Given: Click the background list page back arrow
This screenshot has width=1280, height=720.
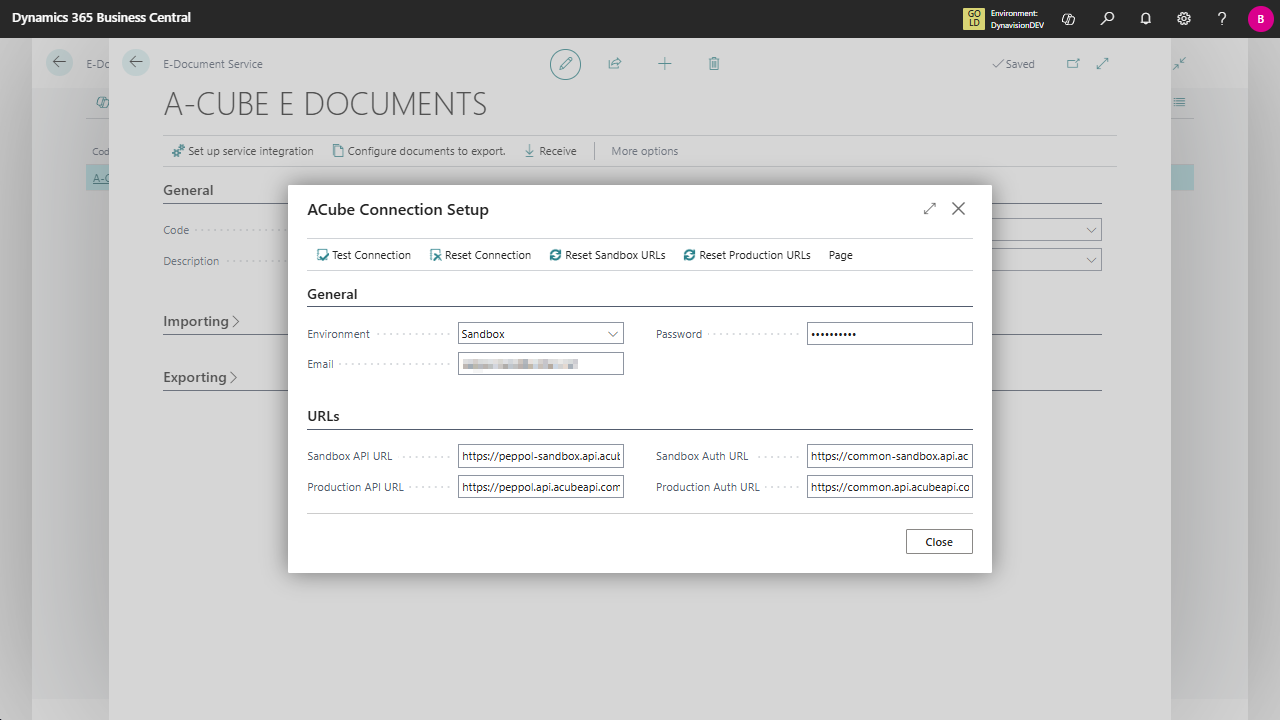Looking at the screenshot, I should tap(60, 63).
